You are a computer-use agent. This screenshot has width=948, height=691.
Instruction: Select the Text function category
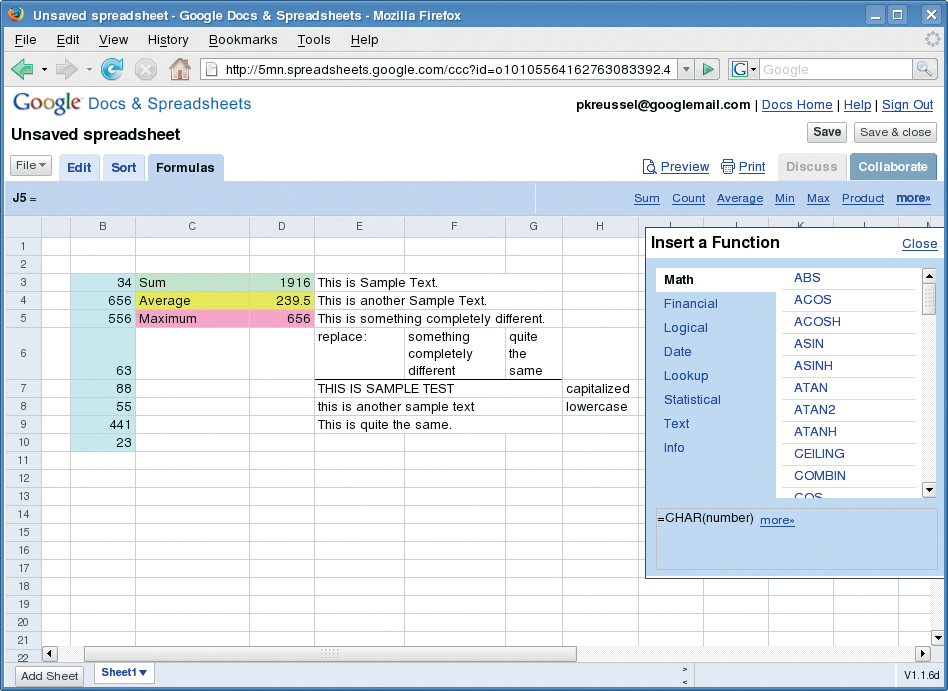pyautogui.click(x=676, y=424)
